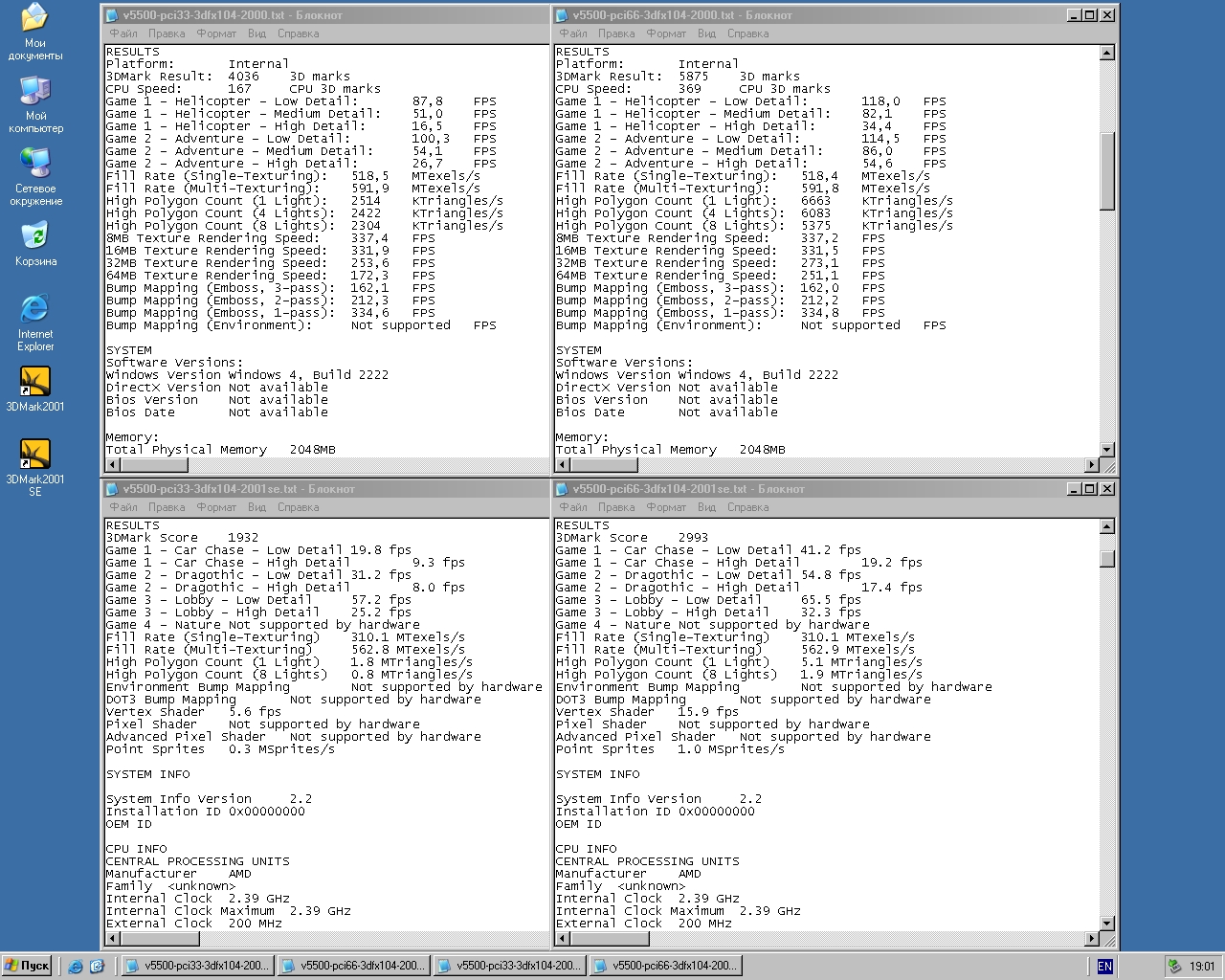This screenshot has height=980, width=1225.
Task: Click '64MB Texture Rendering Speed: 251,1' in pci66-2000.txt
Action: click(720, 276)
